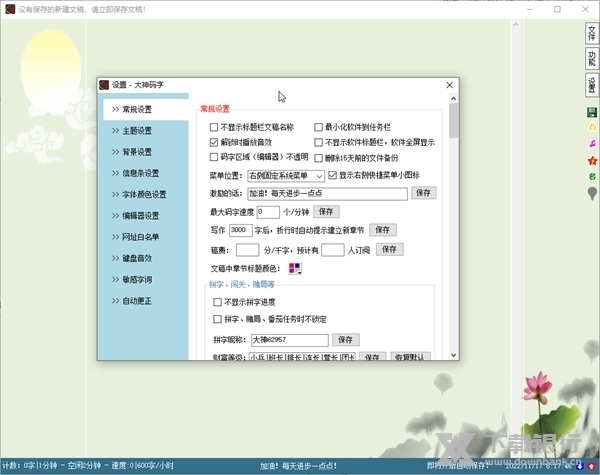The height and width of the screenshot is (475, 600).
Task: Open 字体颜色设置 section
Action: click(x=143, y=194)
